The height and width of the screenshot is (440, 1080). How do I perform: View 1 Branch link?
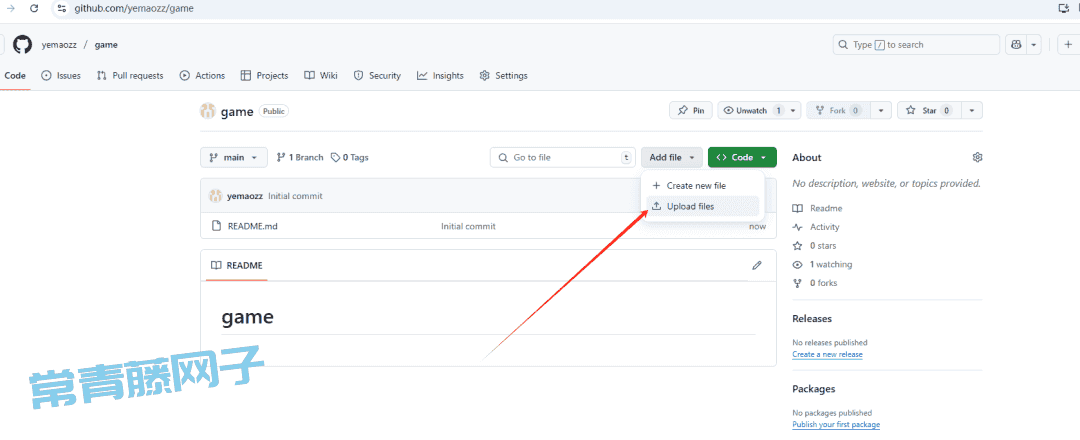pos(300,157)
